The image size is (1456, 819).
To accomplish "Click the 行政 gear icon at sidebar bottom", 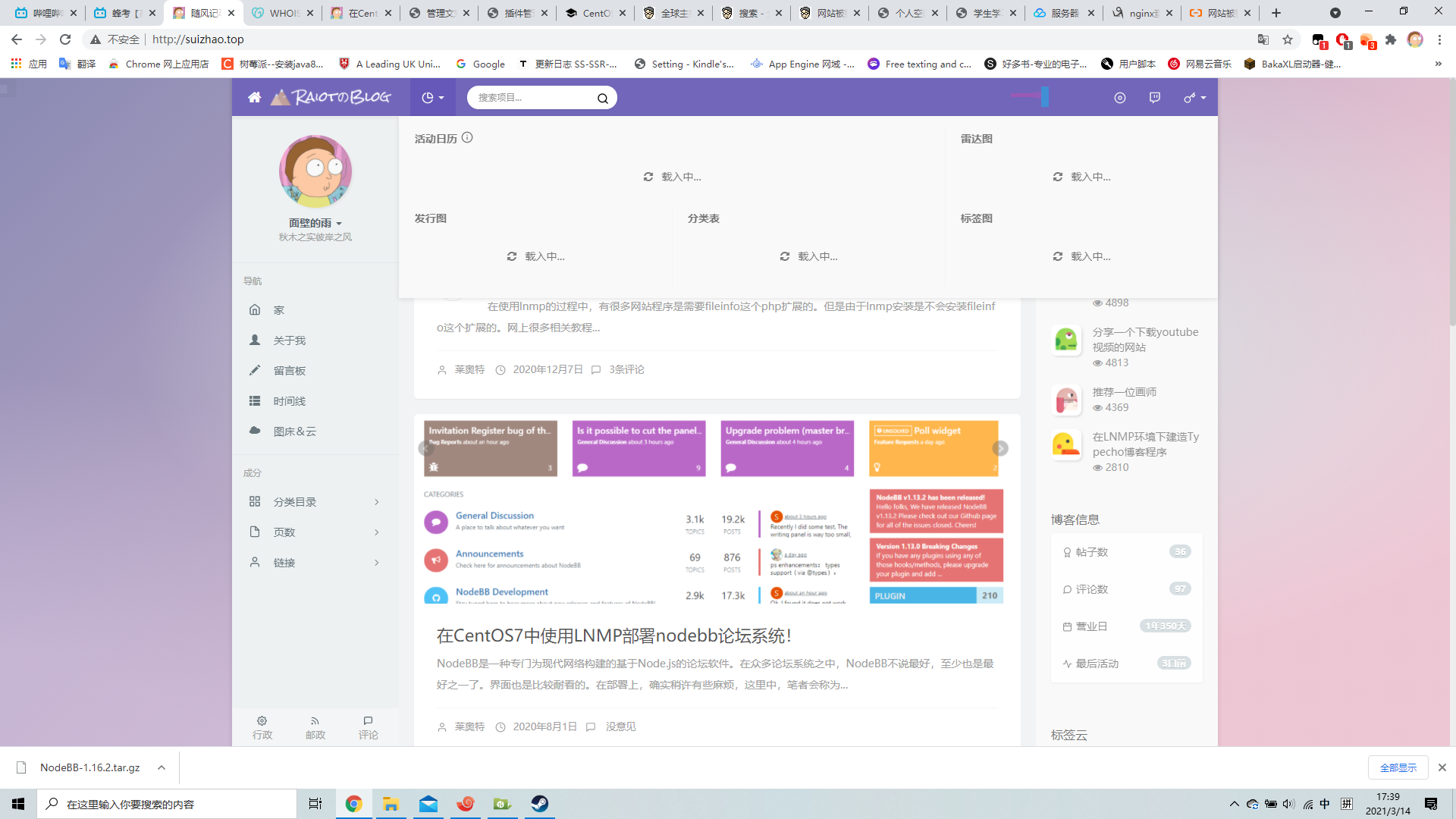I will click(x=262, y=721).
